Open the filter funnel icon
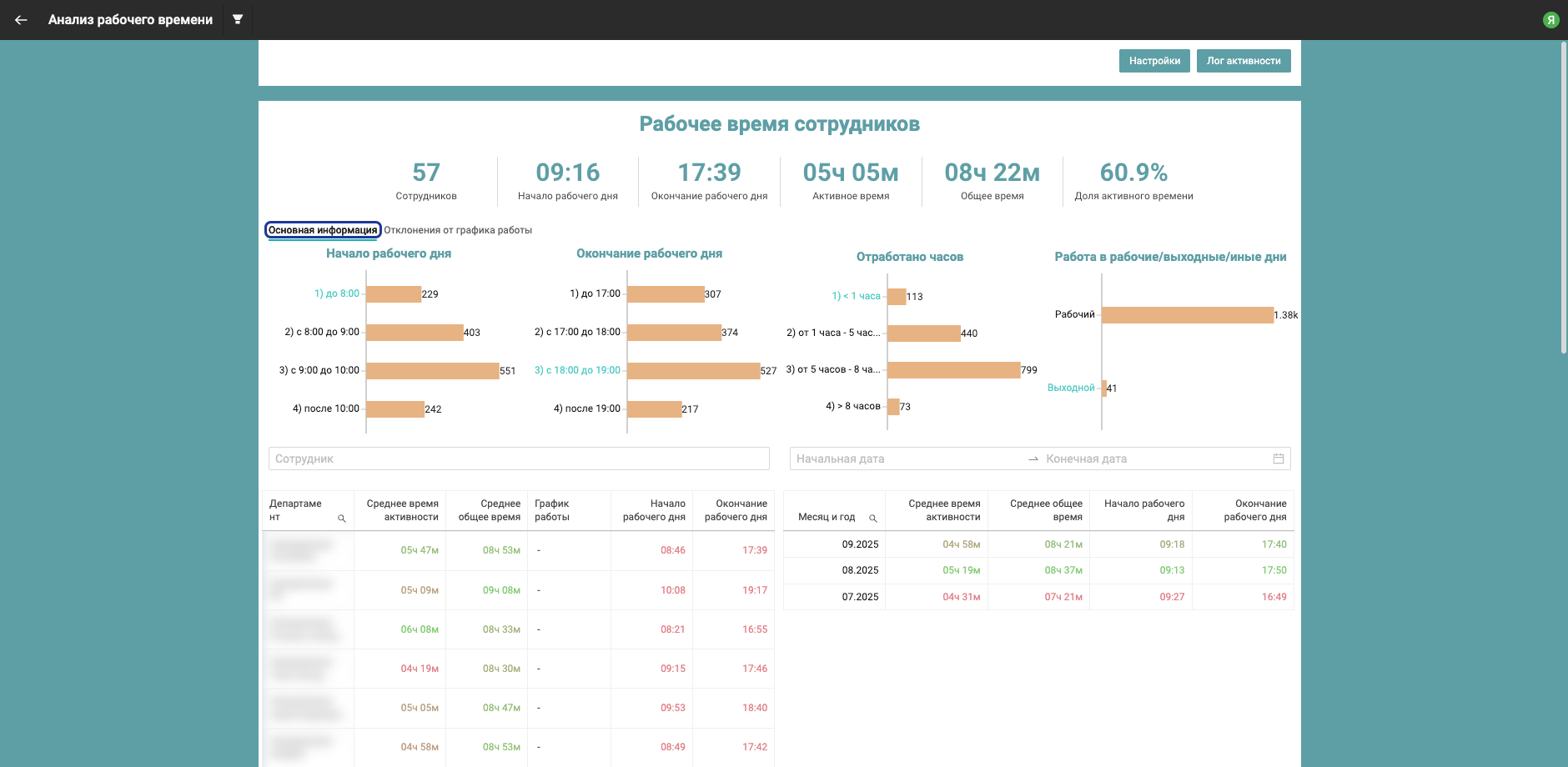Image resolution: width=1568 pixels, height=767 pixels. click(238, 20)
